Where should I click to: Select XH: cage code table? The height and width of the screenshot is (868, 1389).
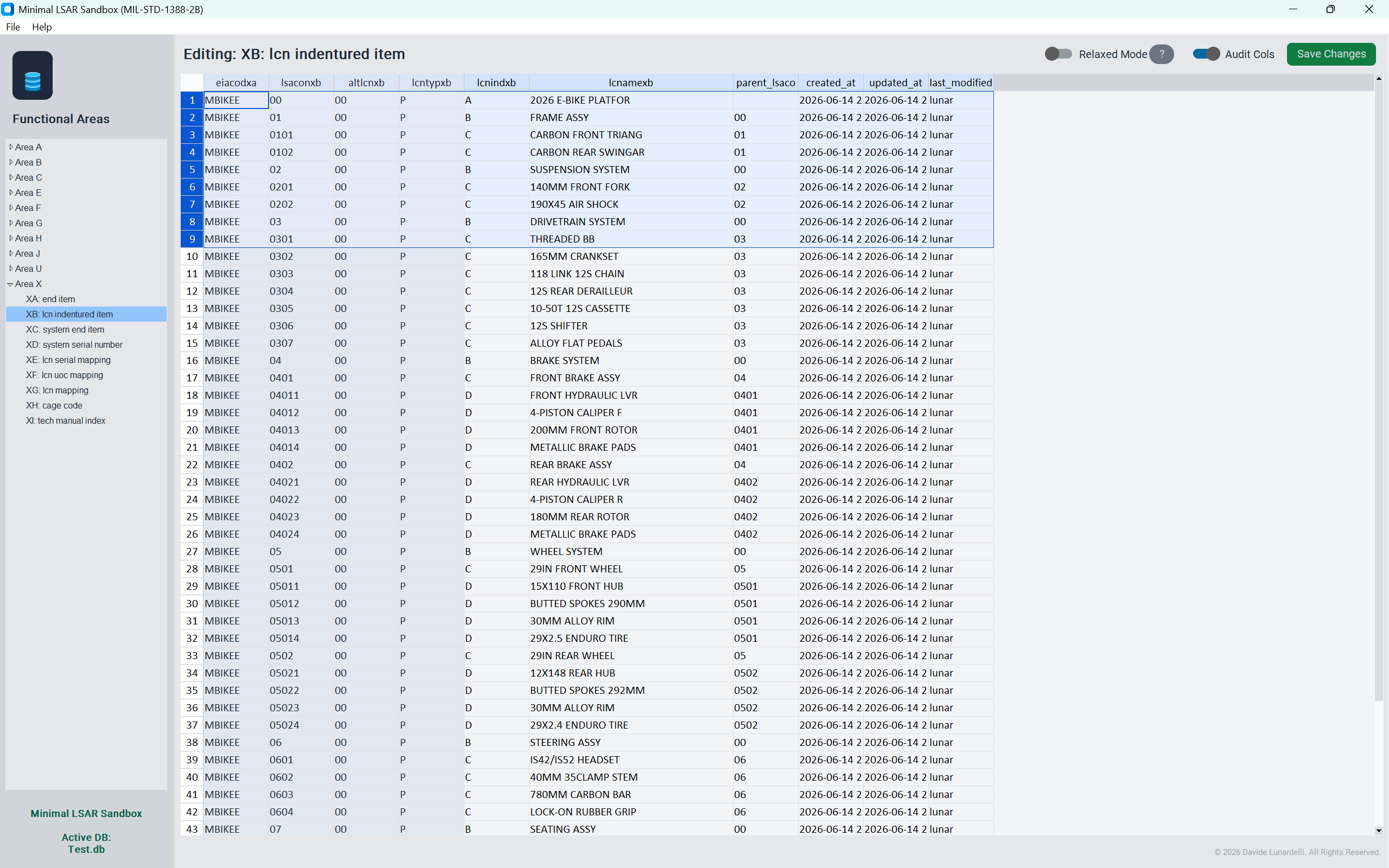tap(54, 405)
